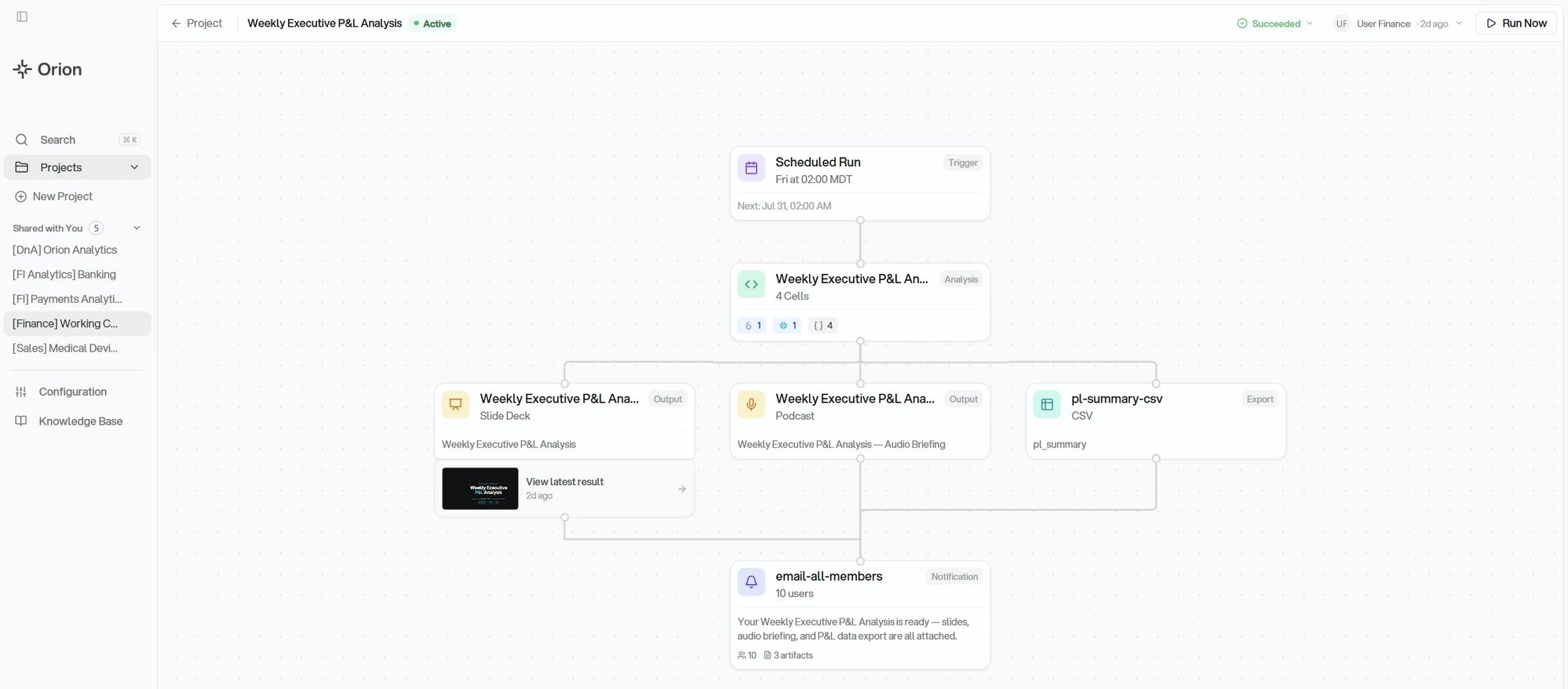Collapse the sidebar panel icon
This screenshot has width=1568, height=689.
point(22,16)
